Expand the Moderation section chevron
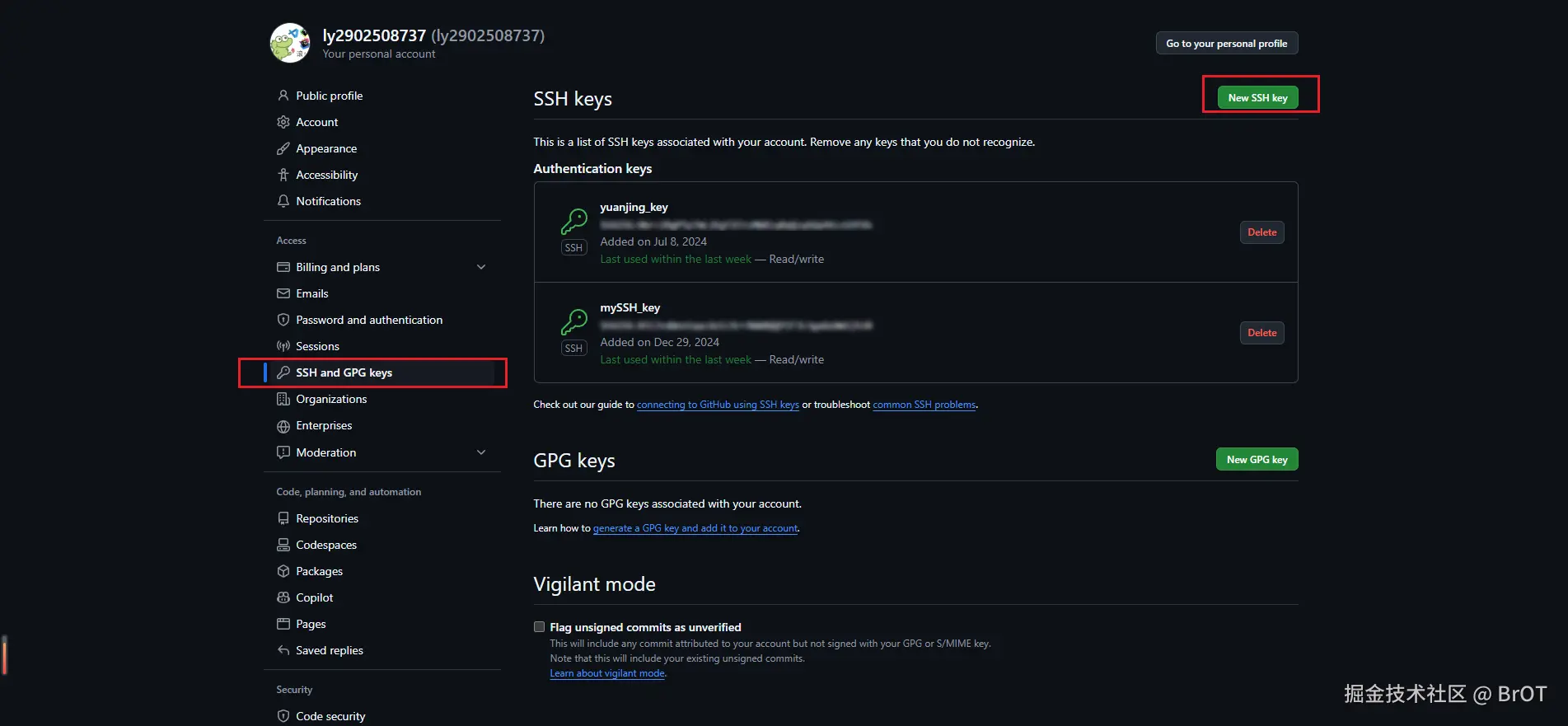Viewport: 1568px width, 726px height. tap(481, 452)
